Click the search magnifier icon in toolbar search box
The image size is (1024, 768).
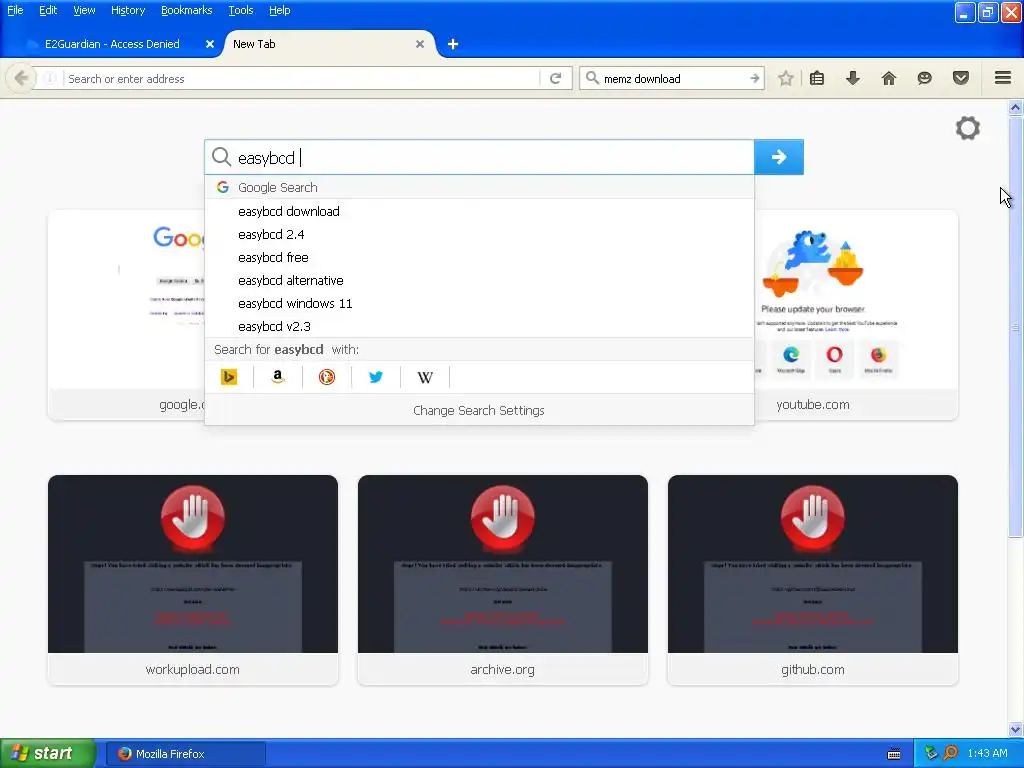pos(592,78)
